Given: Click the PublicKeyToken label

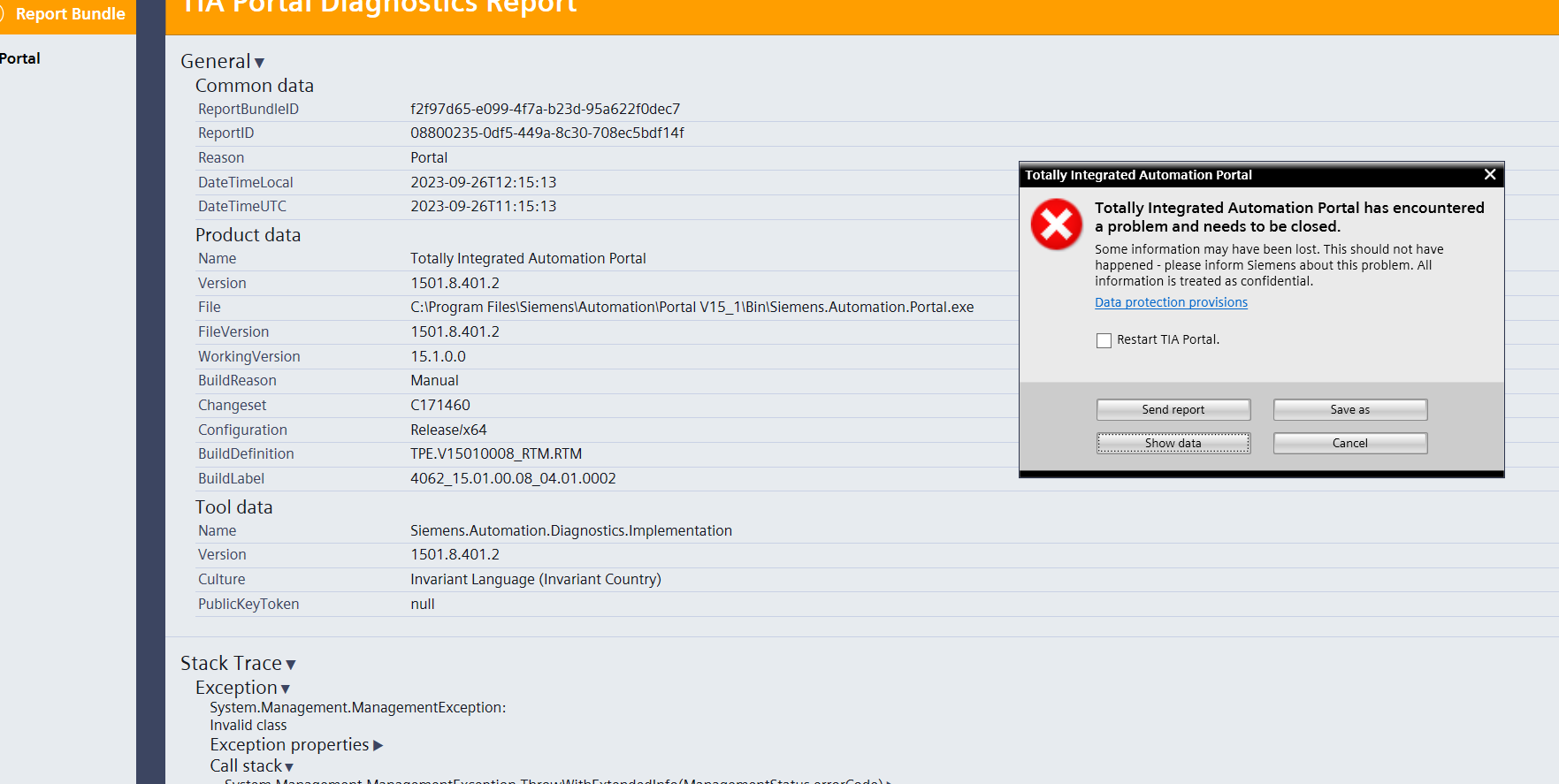Looking at the screenshot, I should point(248,604).
